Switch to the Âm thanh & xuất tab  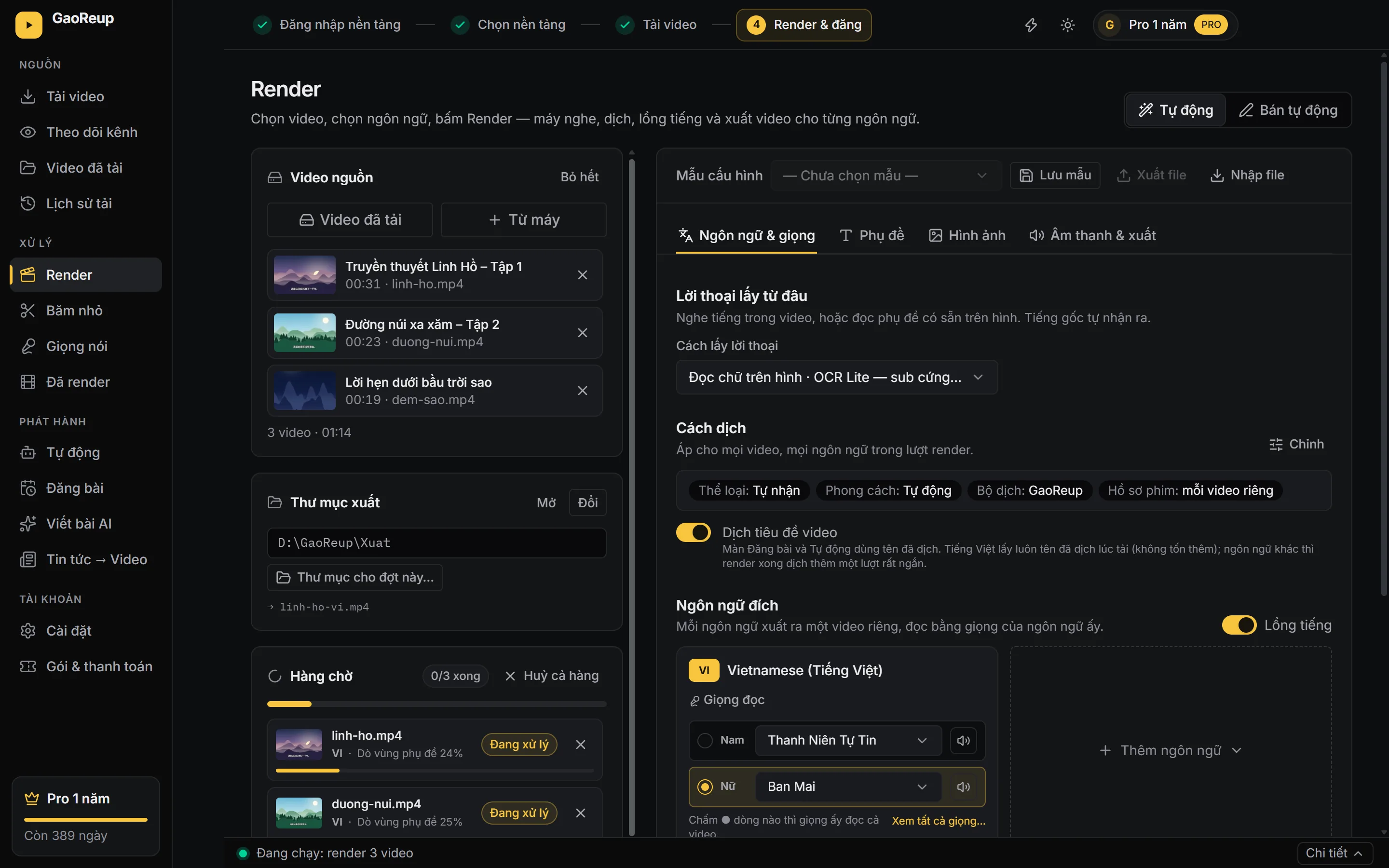[1092, 235]
